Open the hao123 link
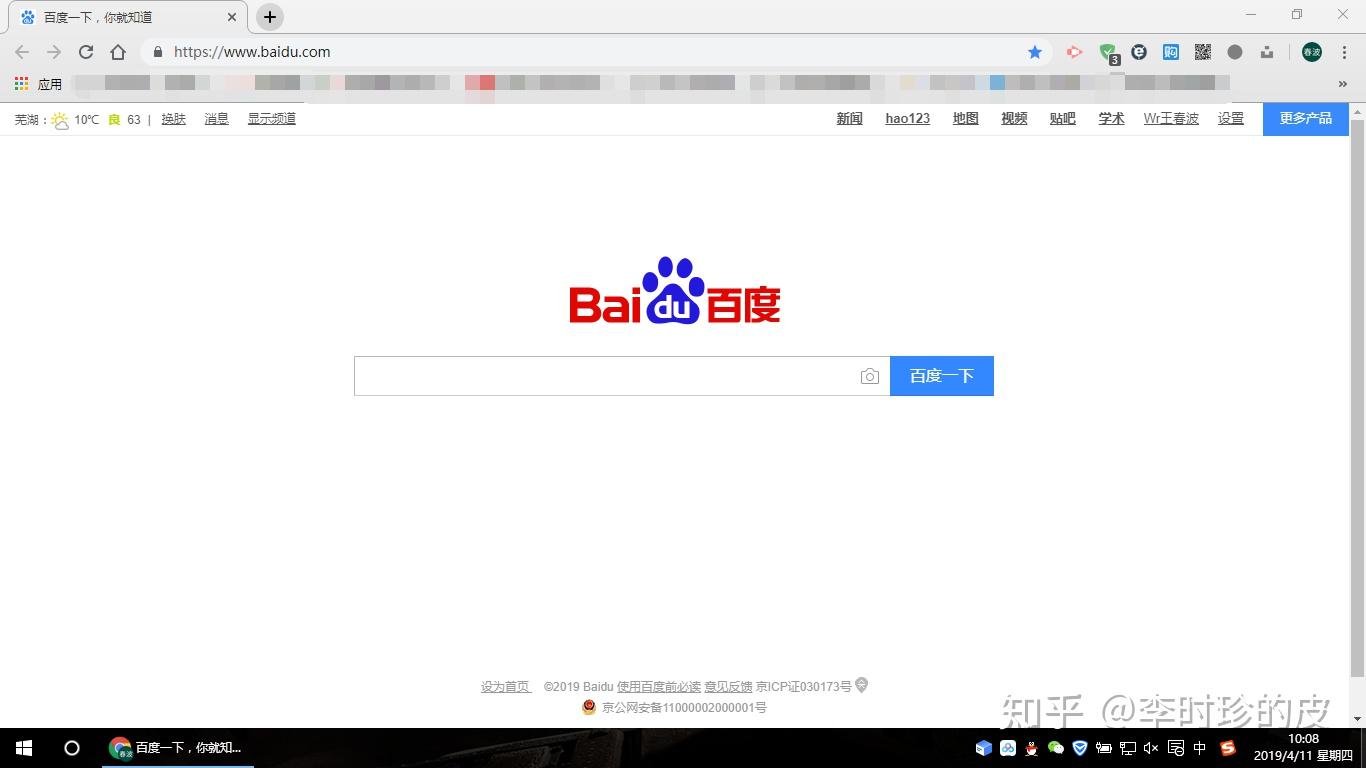 click(x=908, y=119)
